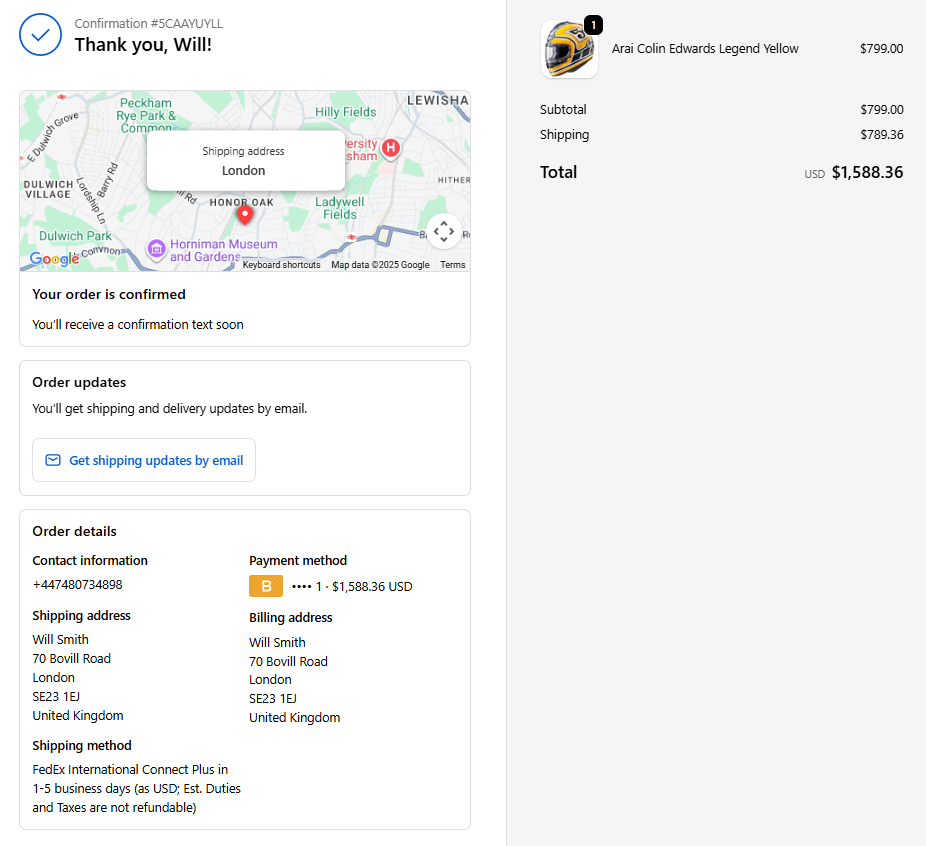
Task: Click the red shipping location pin
Action: tap(244, 214)
